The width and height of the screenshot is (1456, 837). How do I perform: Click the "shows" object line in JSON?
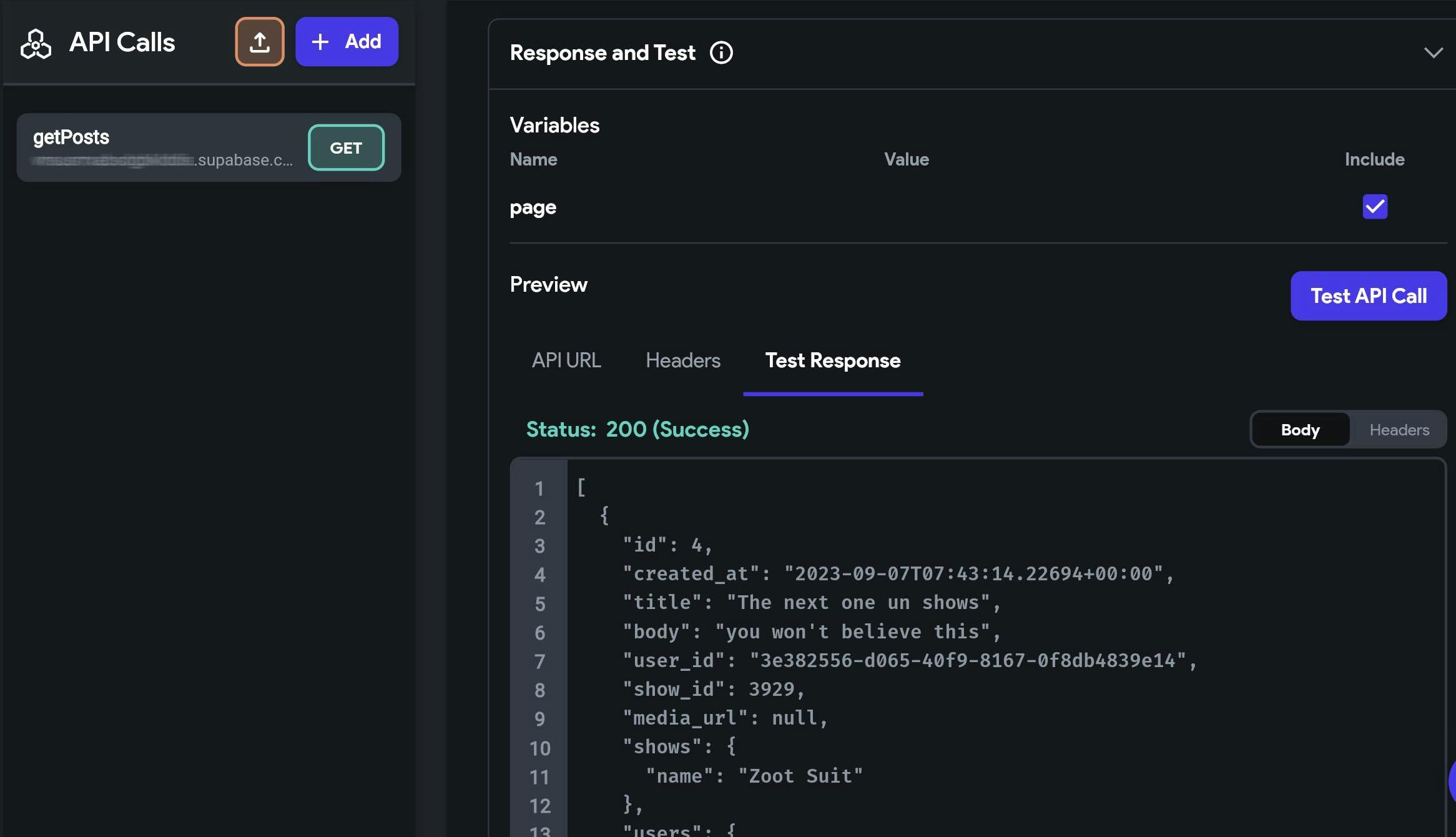point(679,747)
